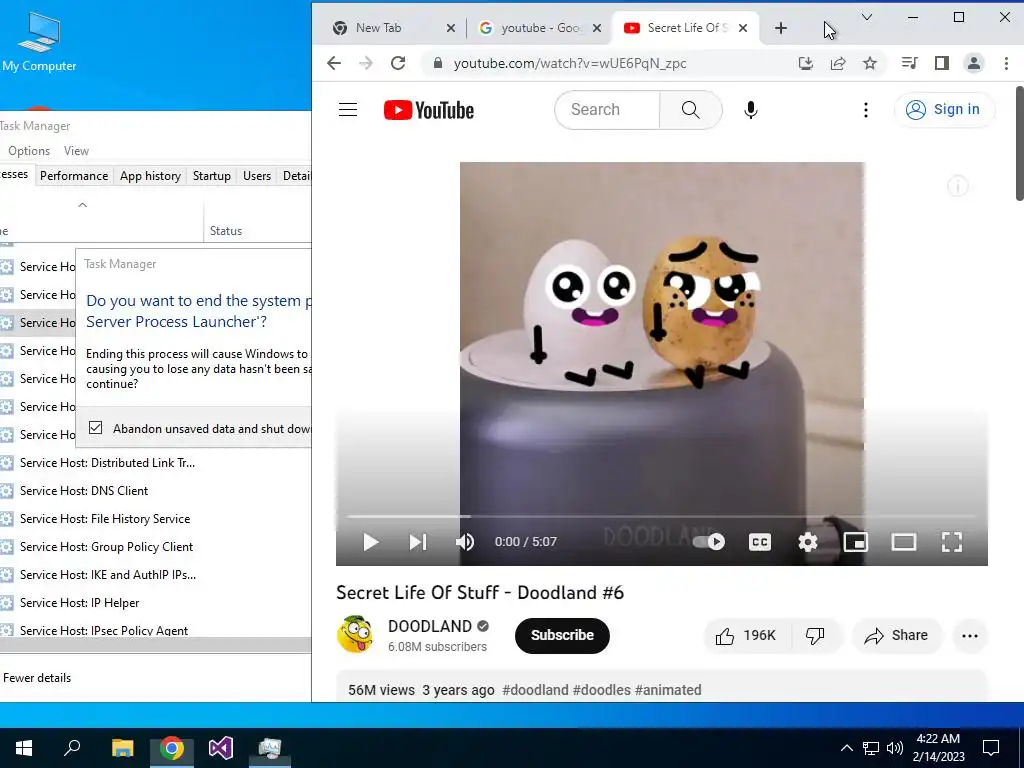Mute the video volume
The width and height of the screenshot is (1024, 768).
click(x=465, y=542)
